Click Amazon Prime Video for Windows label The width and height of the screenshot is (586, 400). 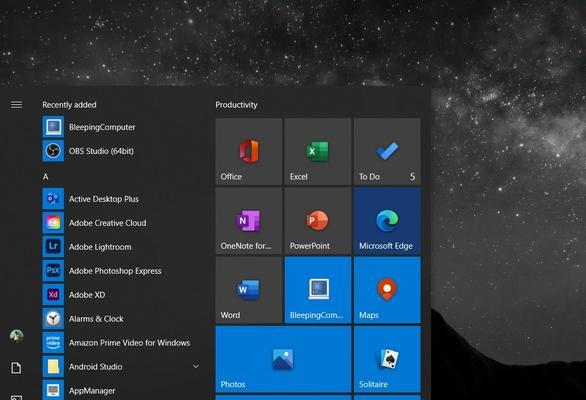click(129, 343)
